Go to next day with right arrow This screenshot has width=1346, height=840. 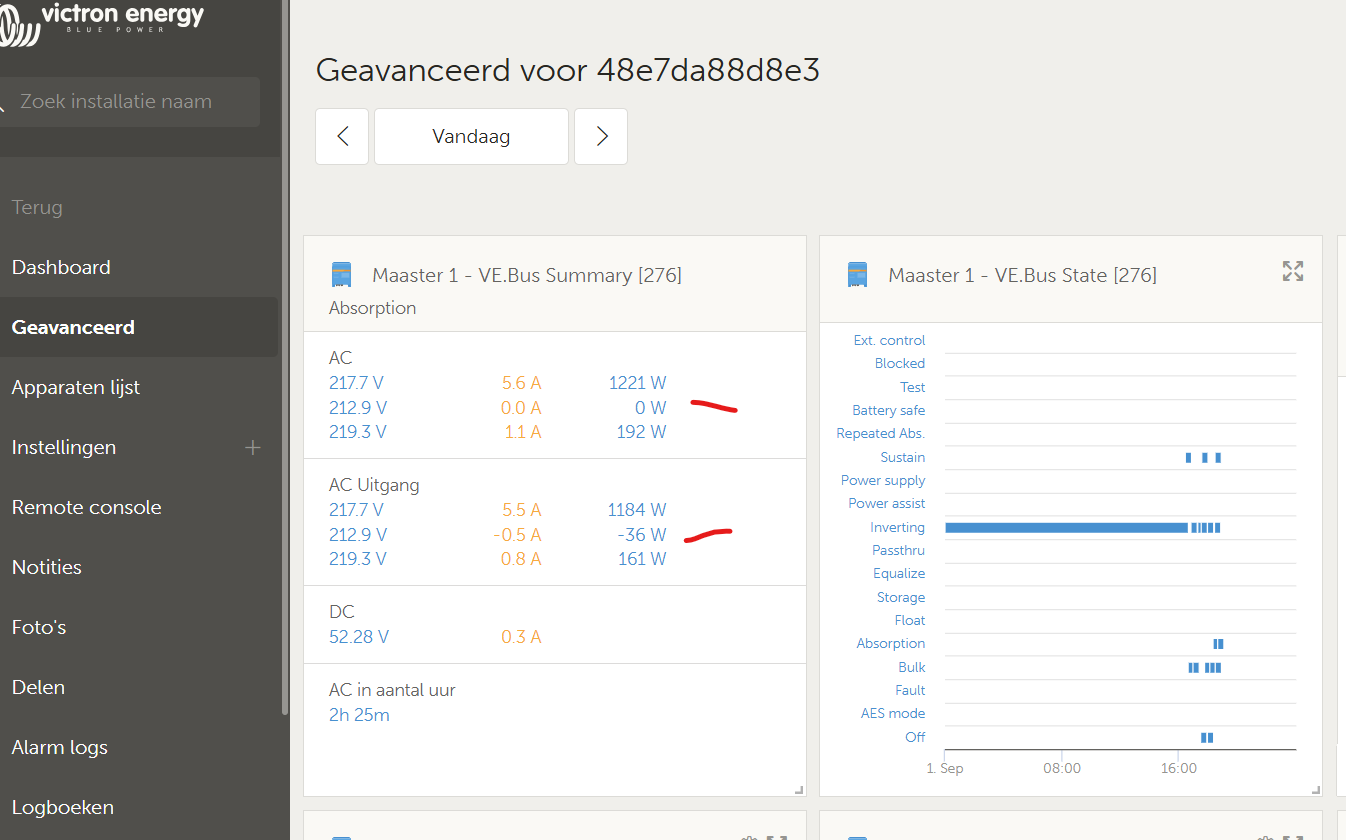(601, 136)
